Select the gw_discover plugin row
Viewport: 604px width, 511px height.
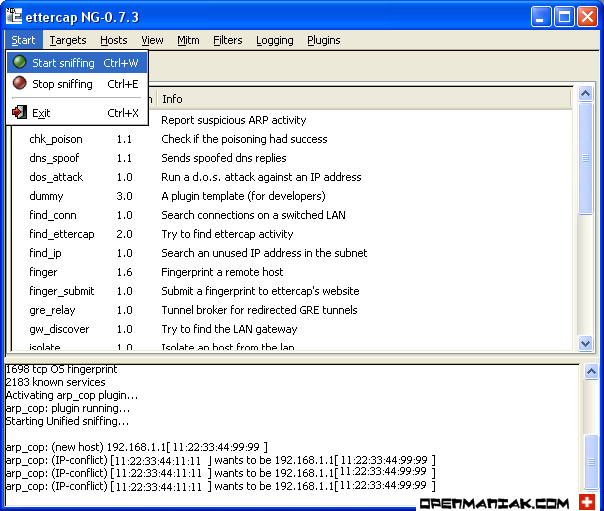coord(292,329)
